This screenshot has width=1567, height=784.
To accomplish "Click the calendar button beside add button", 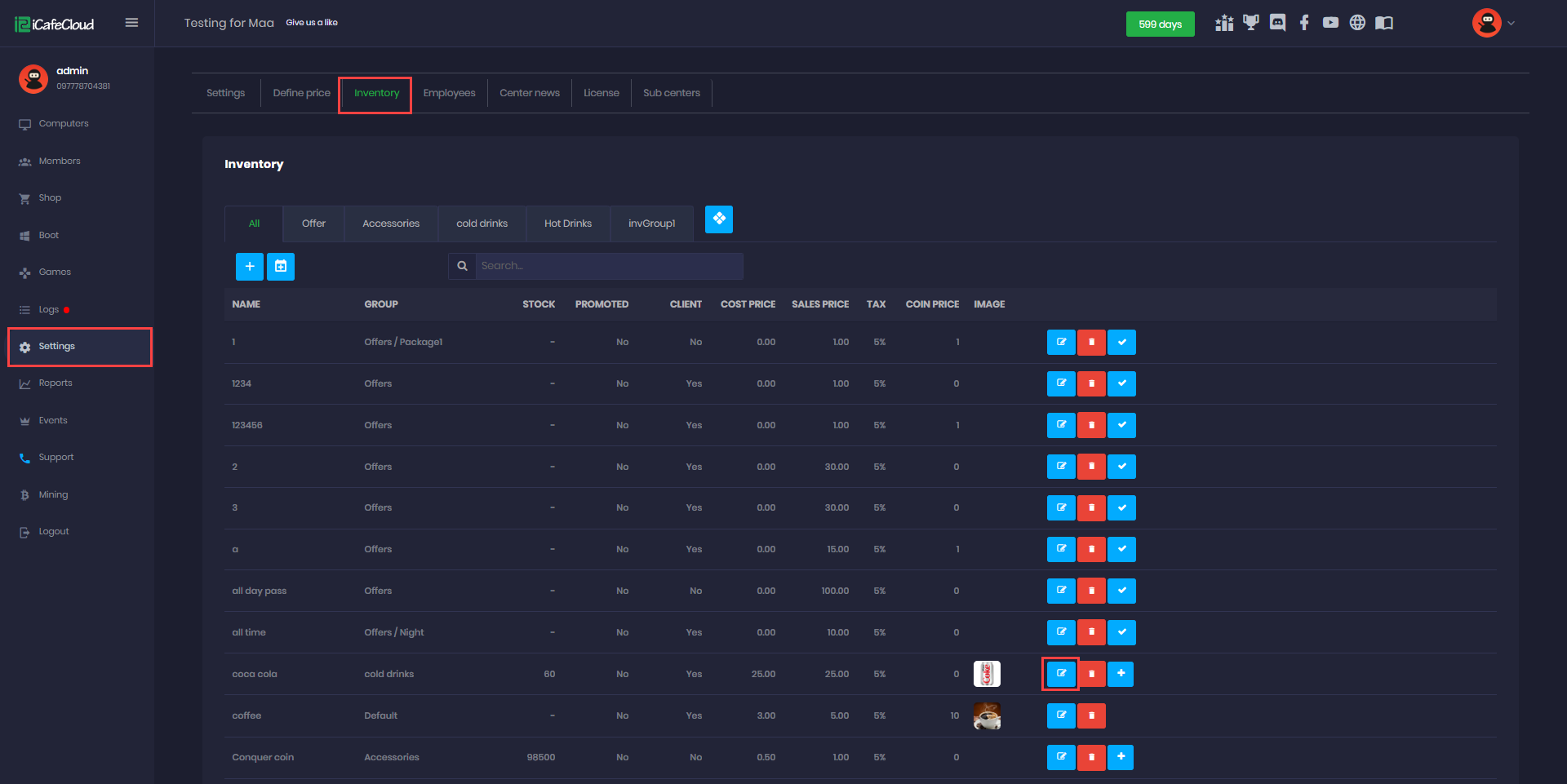I will [x=281, y=267].
